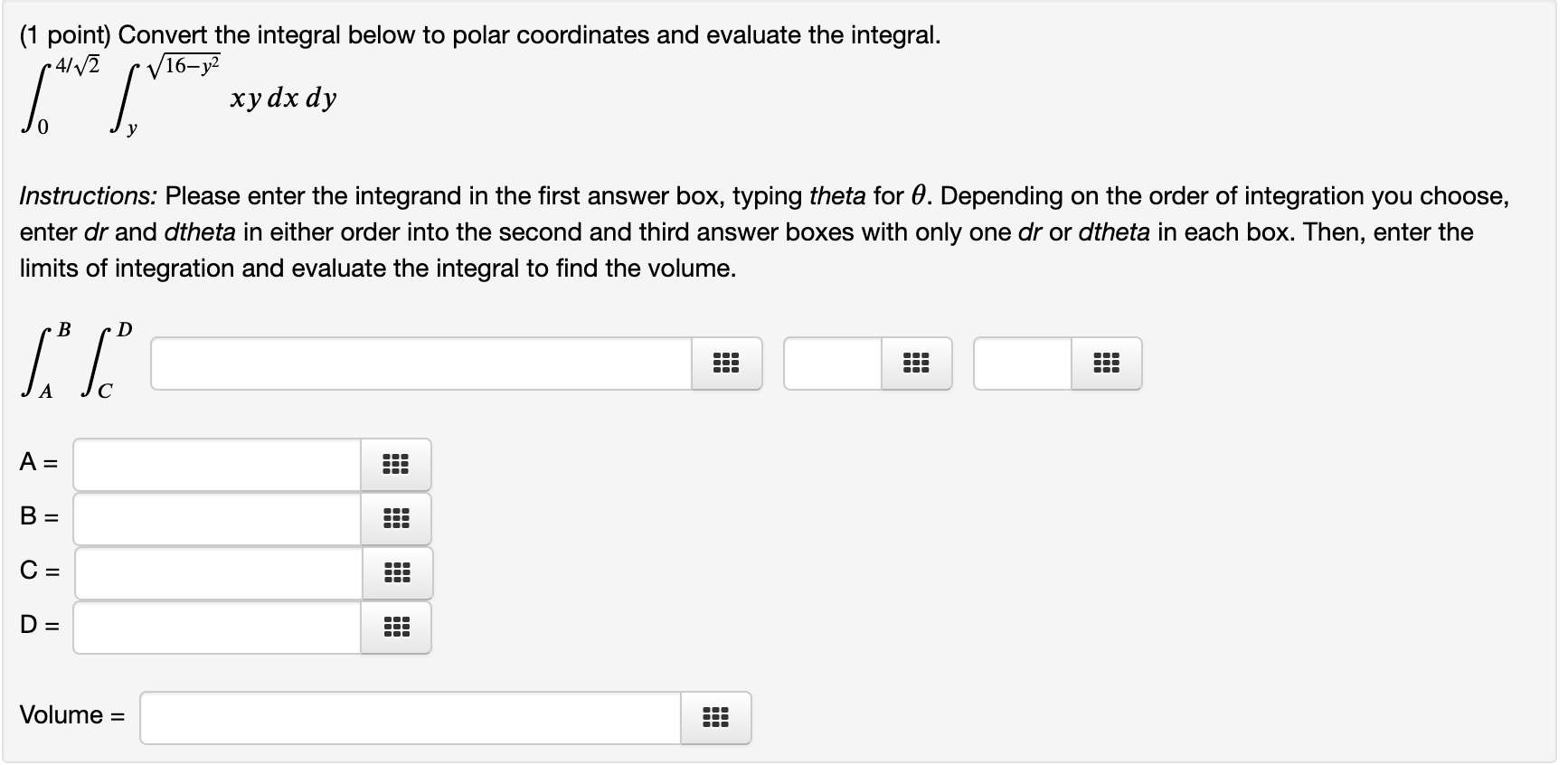Open the math keypad for the third answer box
This screenshot has height=765, width=1568.
click(x=1107, y=364)
